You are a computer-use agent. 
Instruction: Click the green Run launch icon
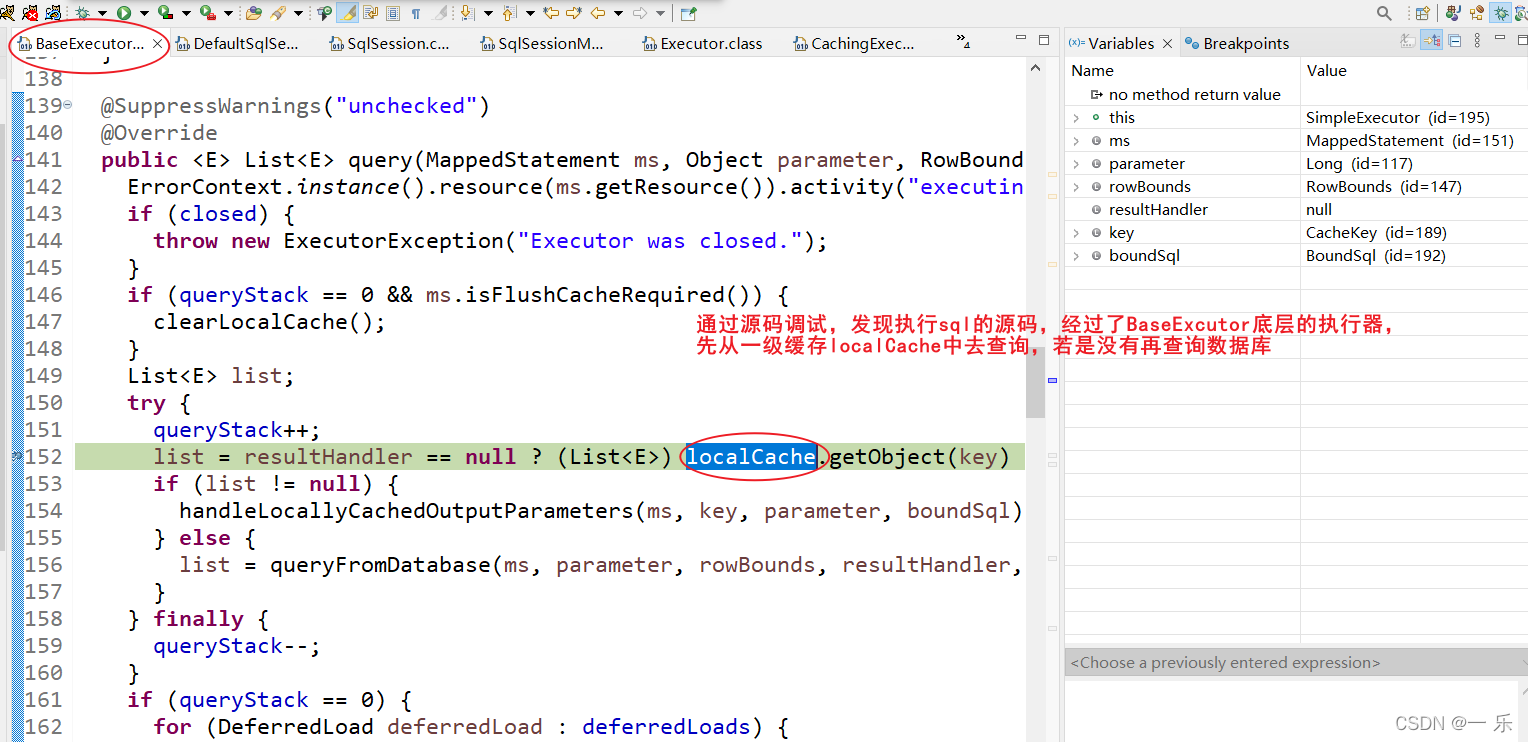tap(124, 13)
